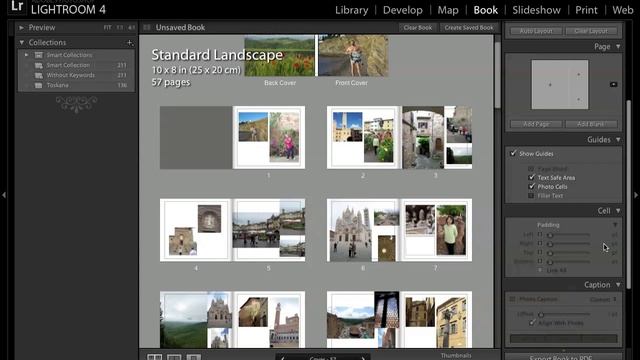Image resolution: width=640 pixels, height=360 pixels.
Task: Open the page layout picker arrow
Action: click(x=613, y=84)
